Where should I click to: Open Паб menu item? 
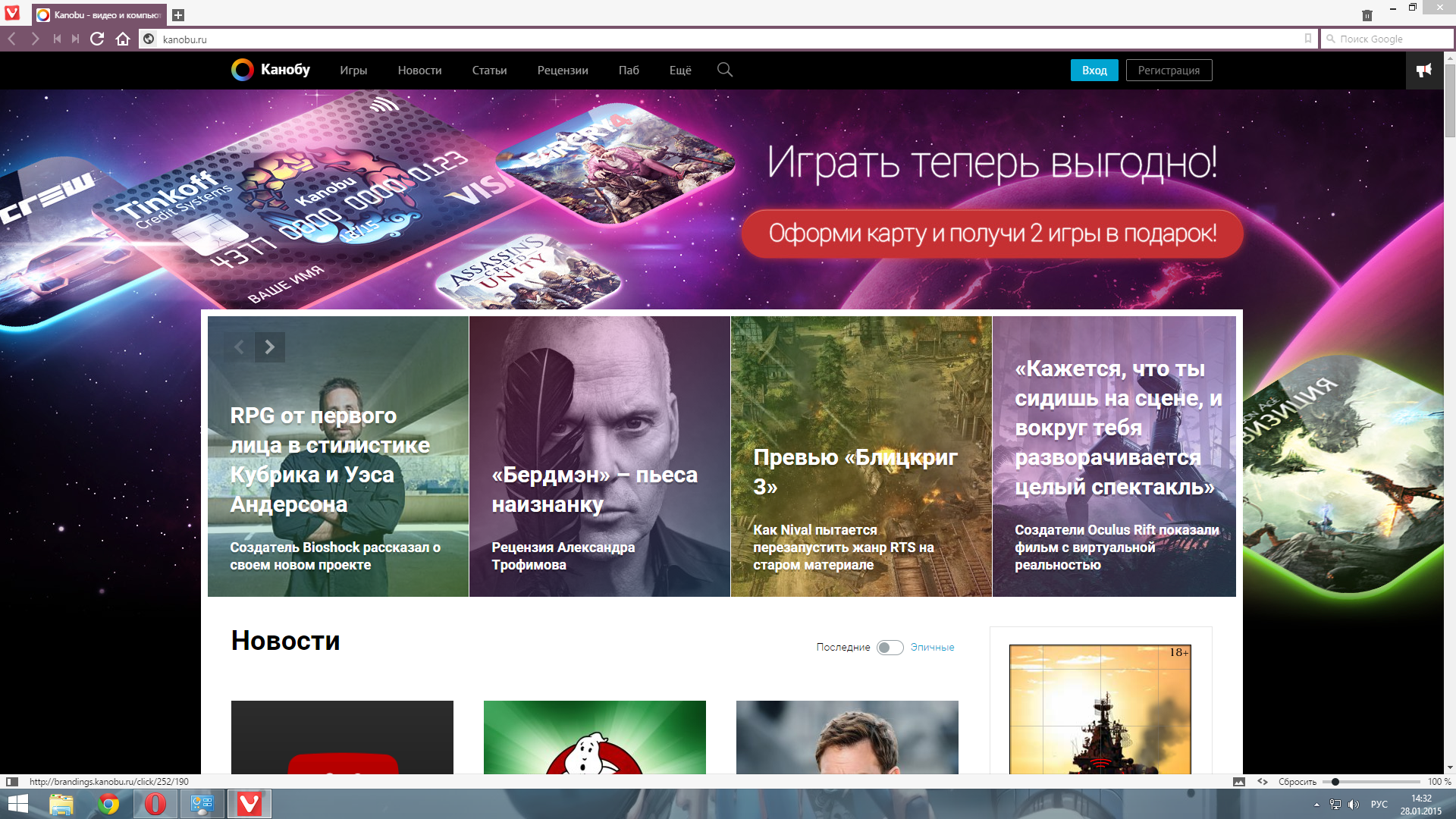coord(629,70)
